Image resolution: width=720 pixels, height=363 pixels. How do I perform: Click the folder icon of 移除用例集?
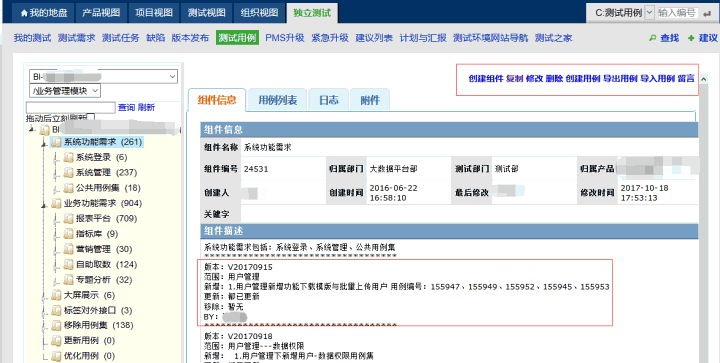(56, 325)
